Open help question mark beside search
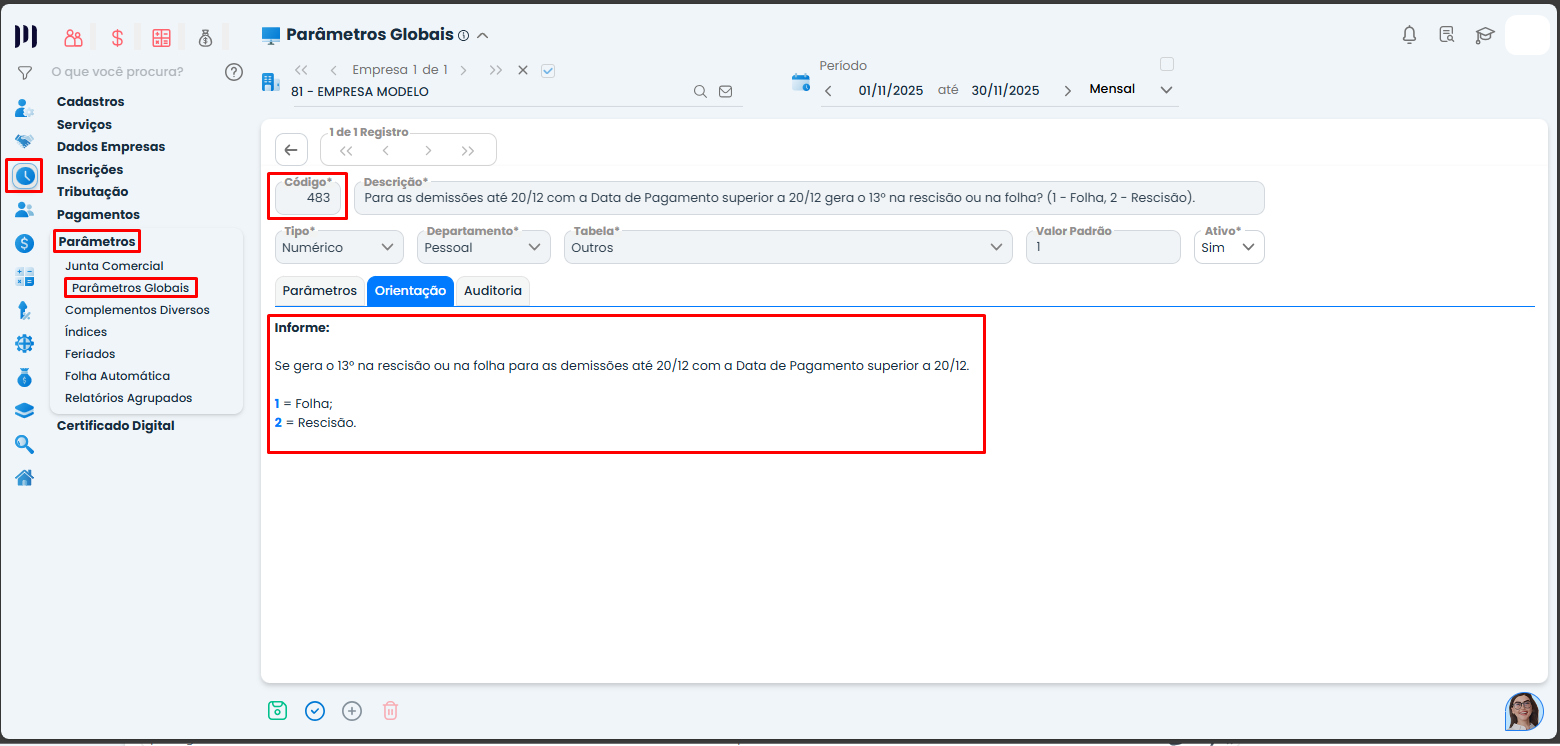The width and height of the screenshot is (1560, 746). tap(234, 72)
